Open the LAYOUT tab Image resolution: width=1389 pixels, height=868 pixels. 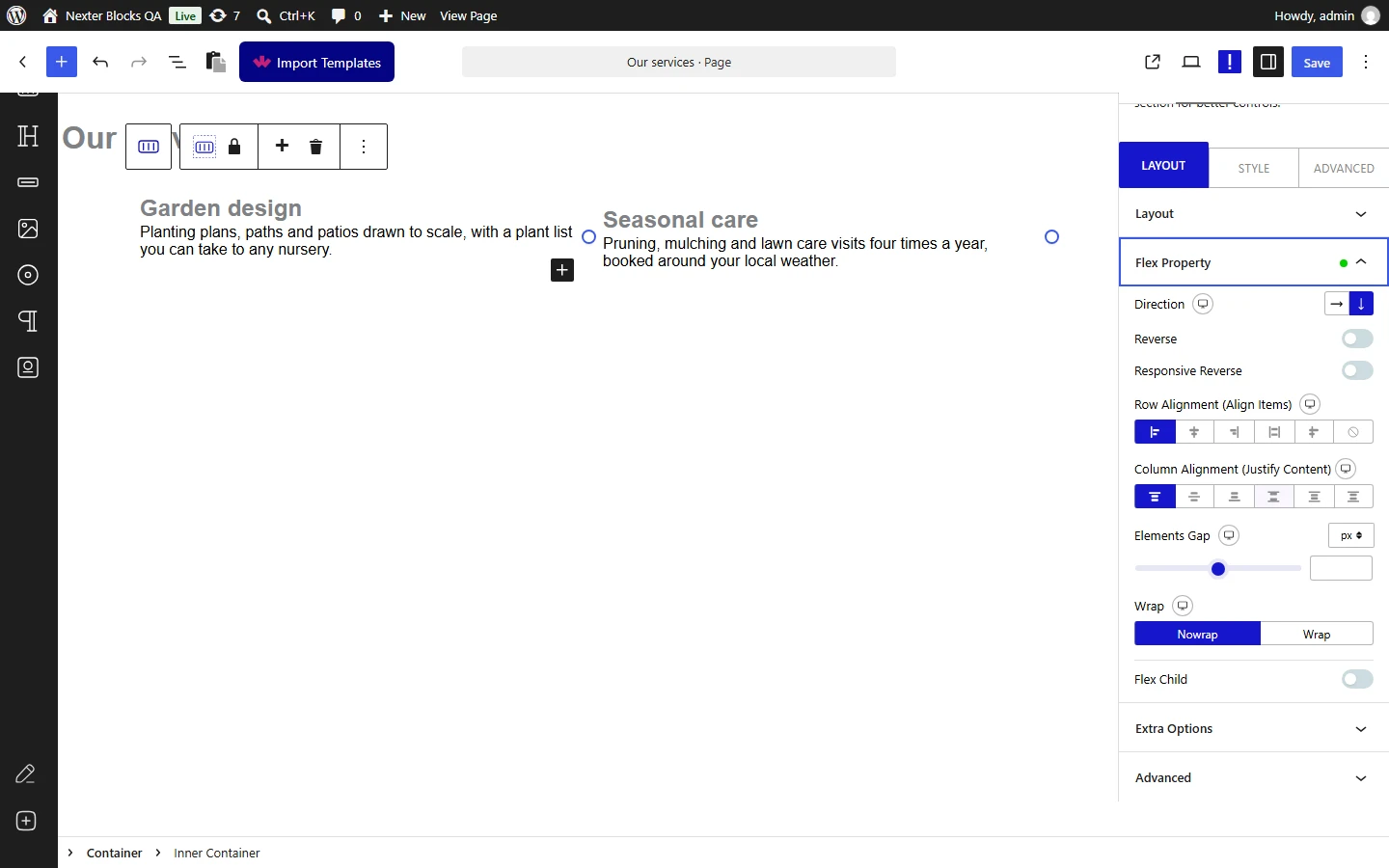(1163, 165)
